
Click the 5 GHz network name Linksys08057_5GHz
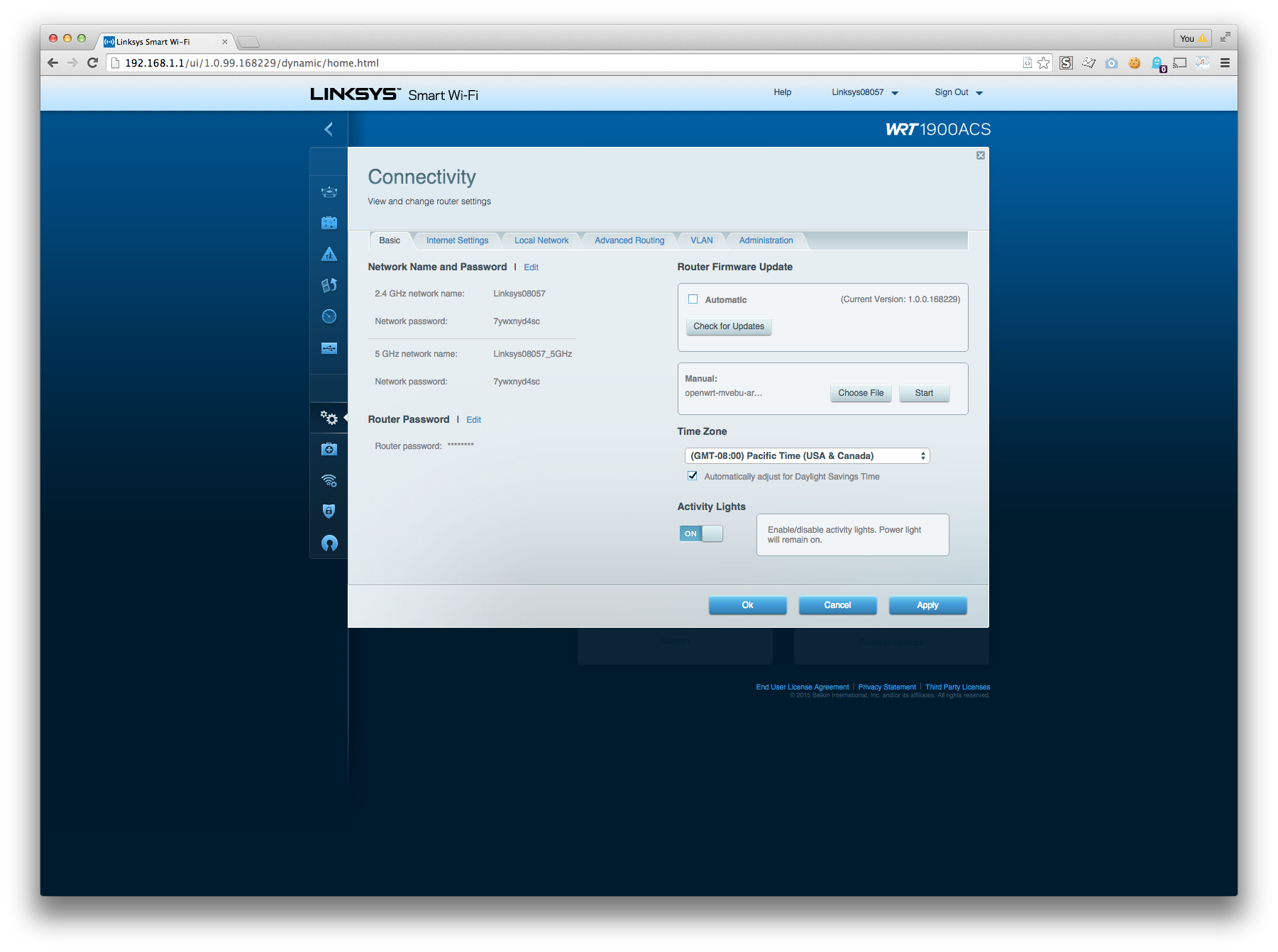pos(532,354)
